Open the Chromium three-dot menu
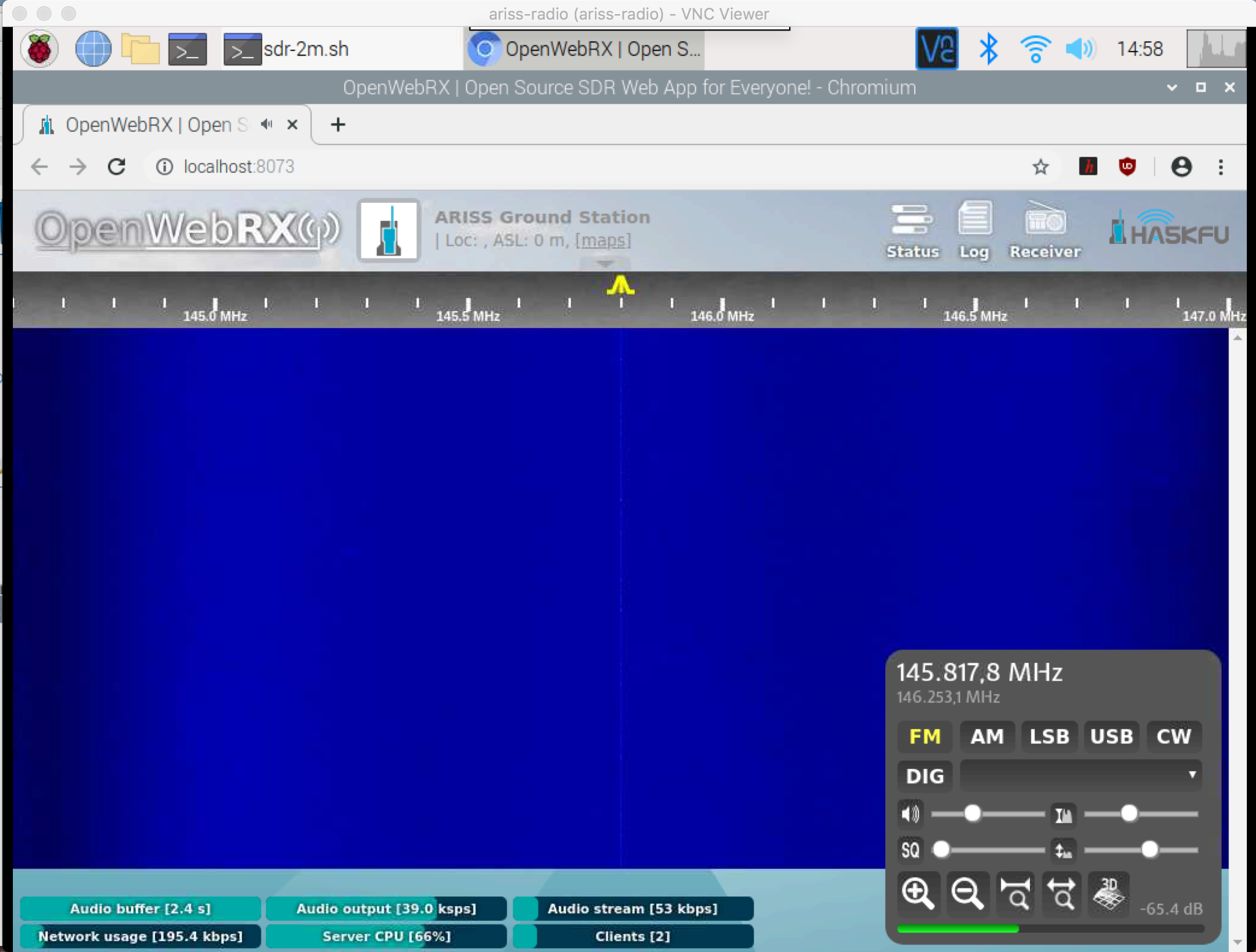Image resolution: width=1256 pixels, height=952 pixels. 1220,167
